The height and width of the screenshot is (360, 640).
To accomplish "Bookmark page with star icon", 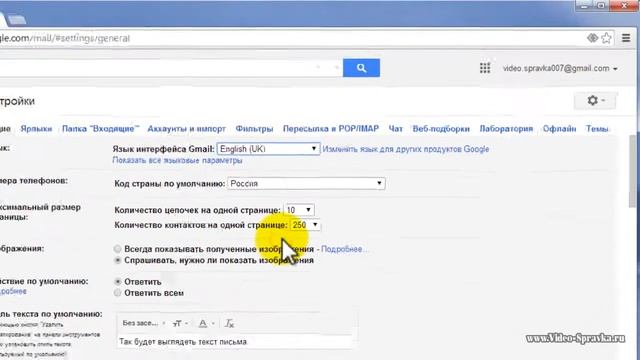I will coord(607,38).
